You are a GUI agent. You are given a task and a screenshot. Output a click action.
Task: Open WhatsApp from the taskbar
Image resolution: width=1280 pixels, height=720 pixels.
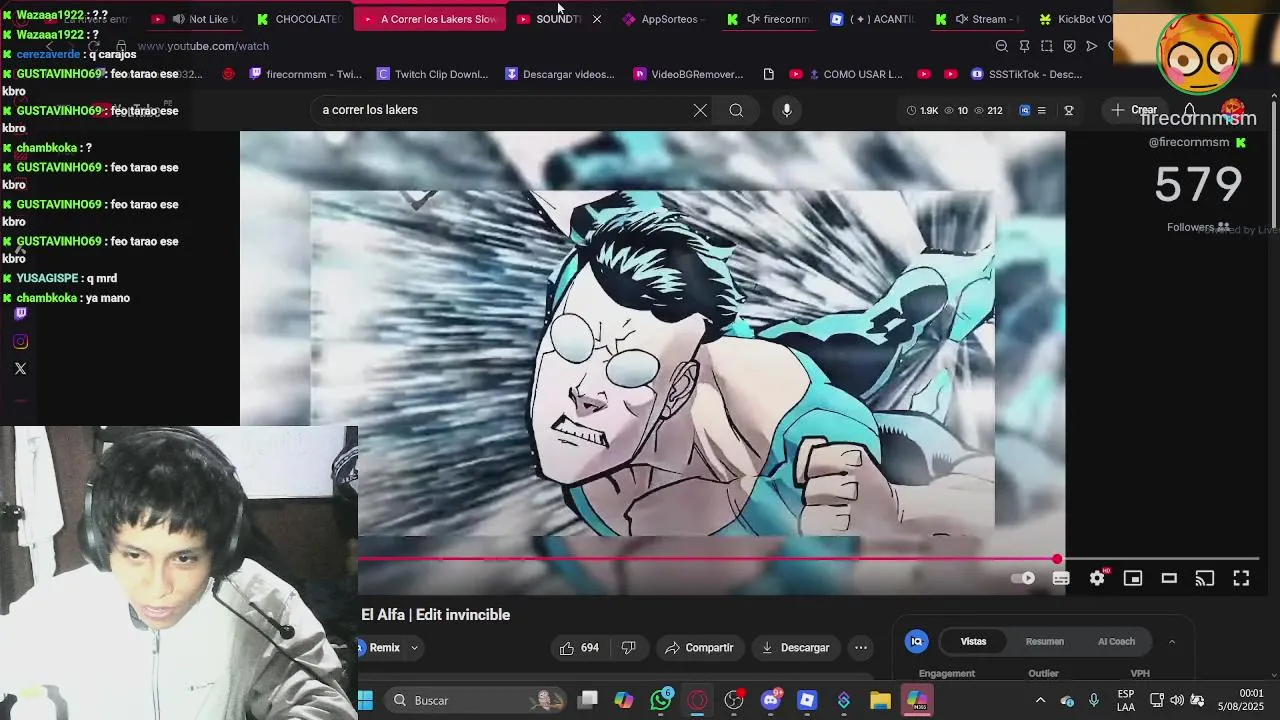click(661, 701)
